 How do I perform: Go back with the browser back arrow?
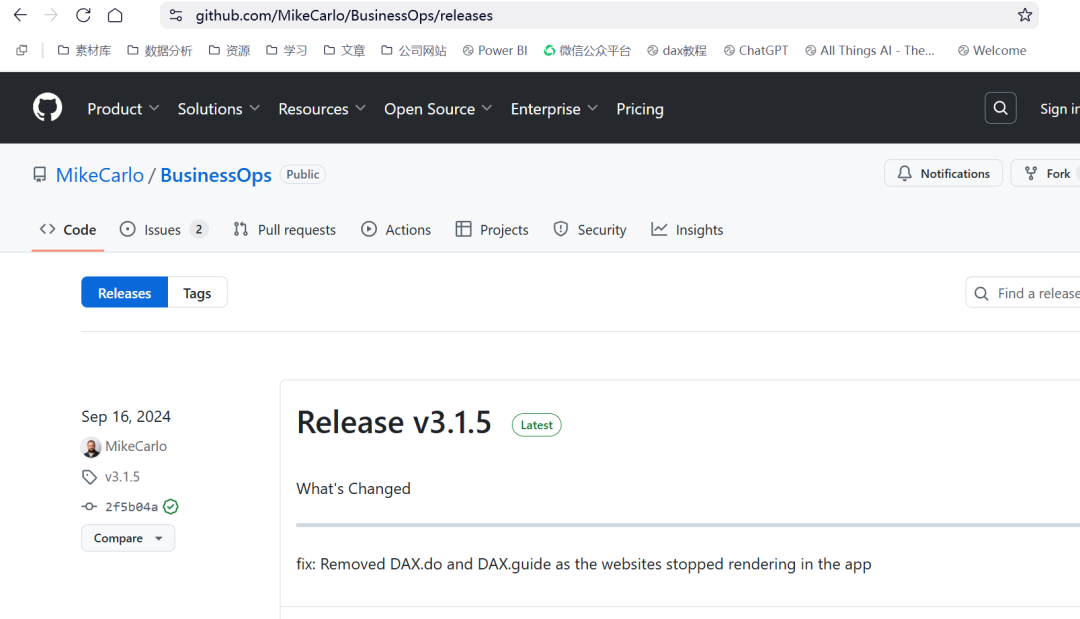tap(20, 15)
